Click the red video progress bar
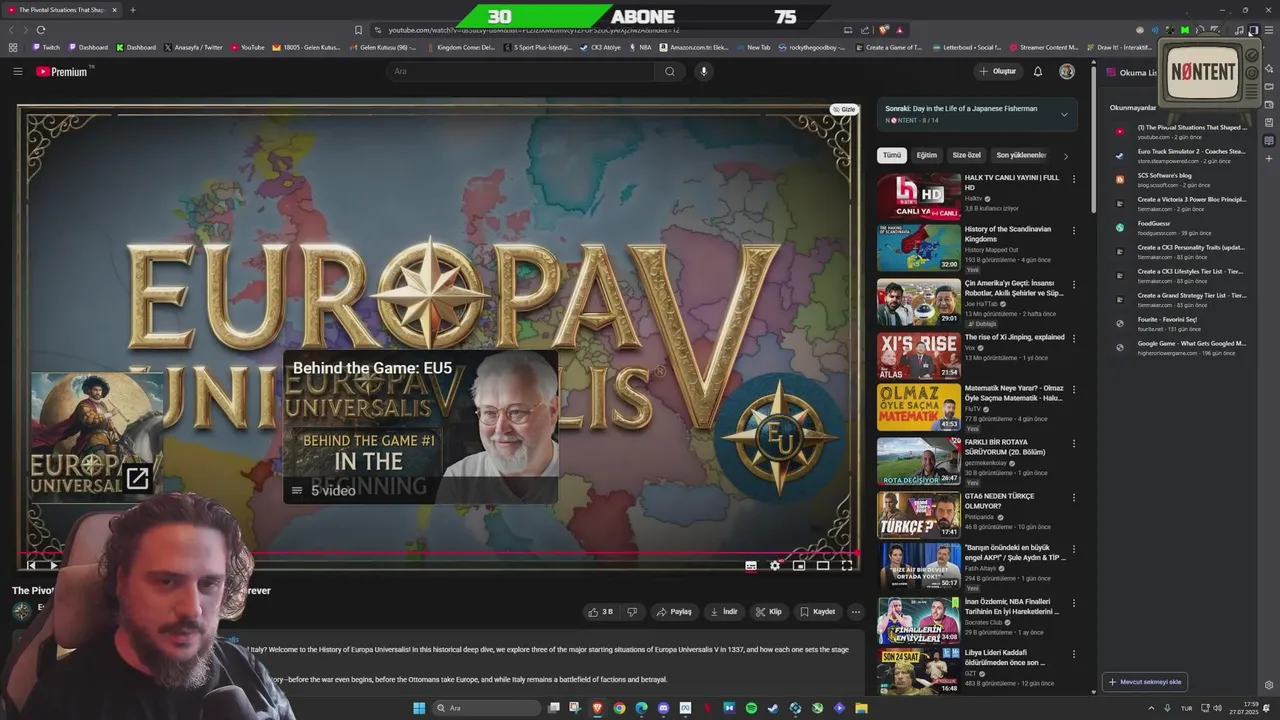The width and height of the screenshot is (1280, 720). click(438, 552)
